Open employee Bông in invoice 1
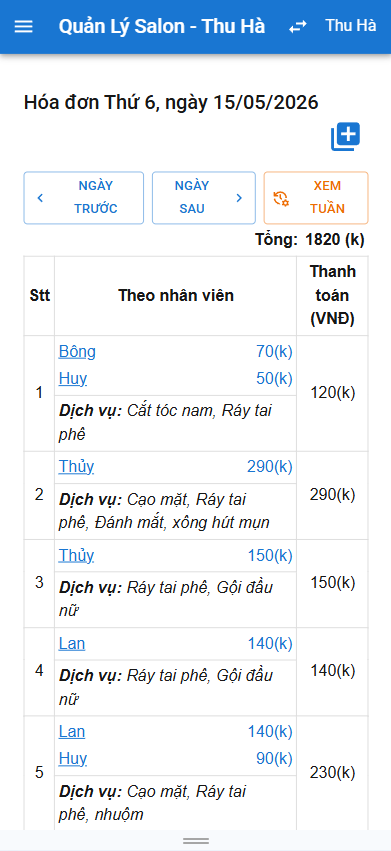 pyautogui.click(x=77, y=352)
